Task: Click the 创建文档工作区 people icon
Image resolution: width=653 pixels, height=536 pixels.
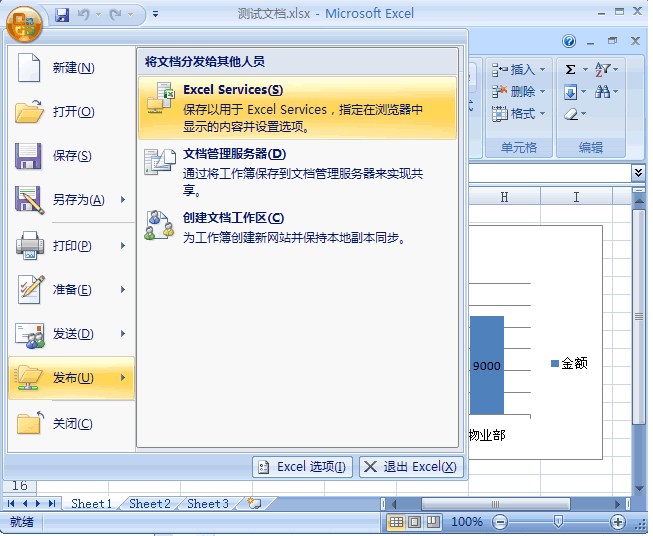Action: pos(159,225)
